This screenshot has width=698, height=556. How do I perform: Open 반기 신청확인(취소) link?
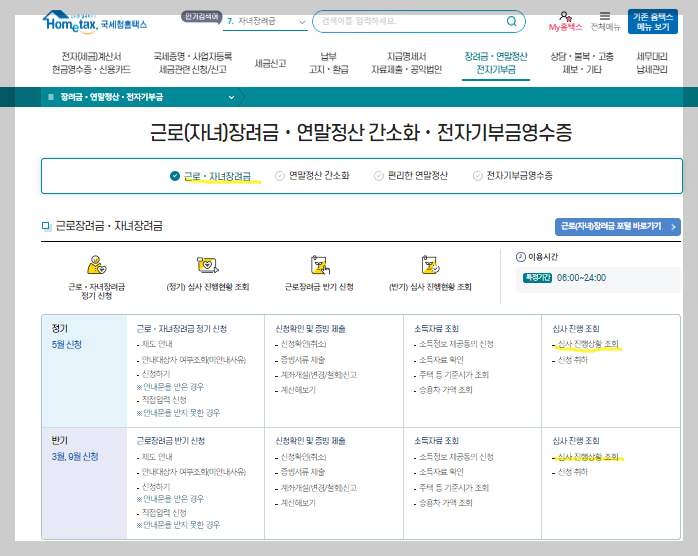(x=303, y=457)
